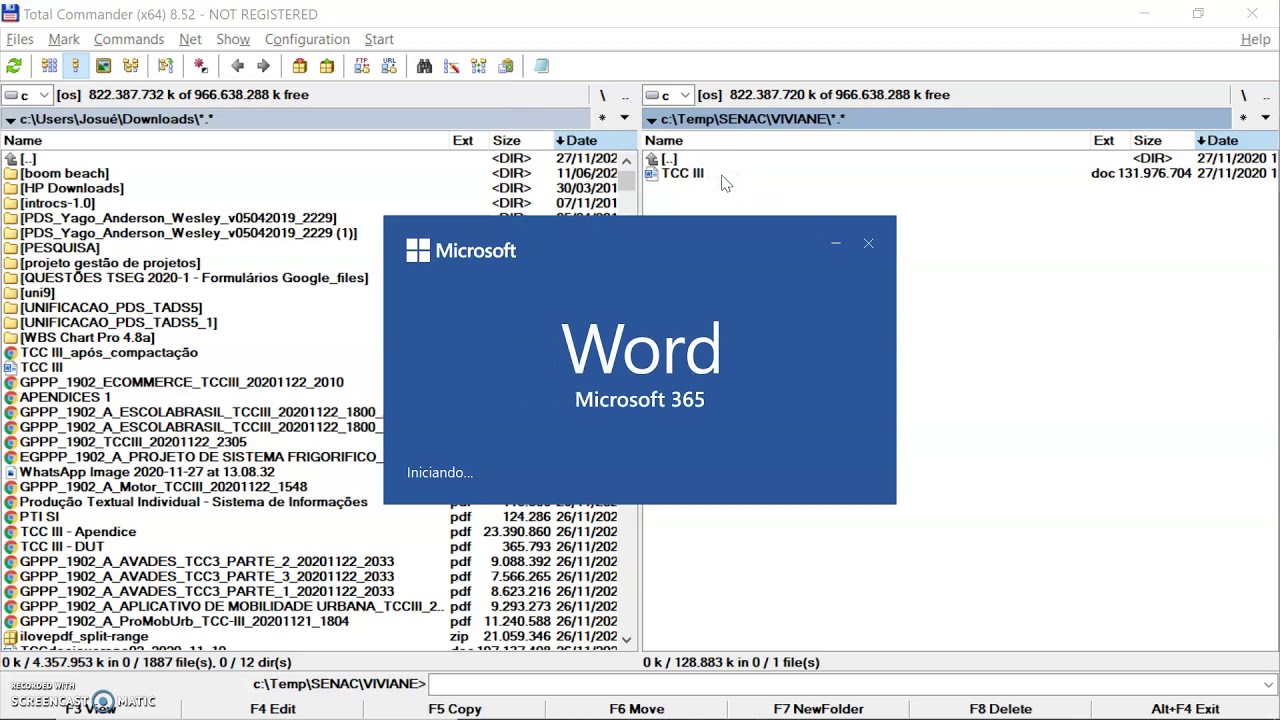The width and height of the screenshot is (1280, 720).
Task: Open the Help menu
Action: (x=1256, y=39)
